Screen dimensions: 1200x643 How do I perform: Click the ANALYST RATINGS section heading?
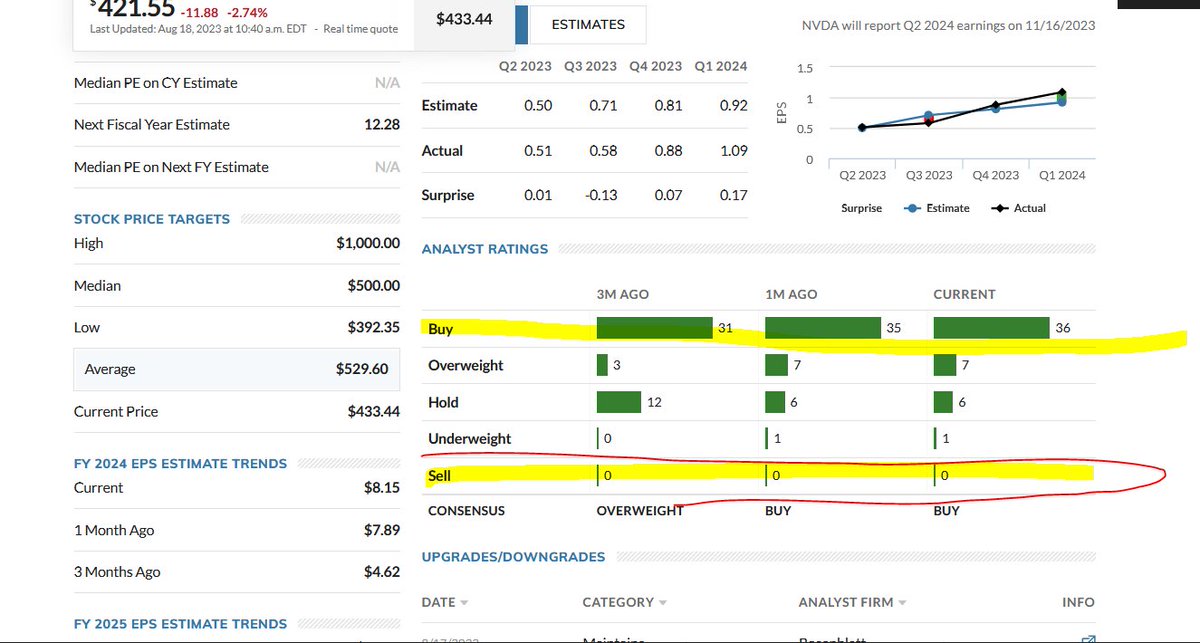point(485,249)
